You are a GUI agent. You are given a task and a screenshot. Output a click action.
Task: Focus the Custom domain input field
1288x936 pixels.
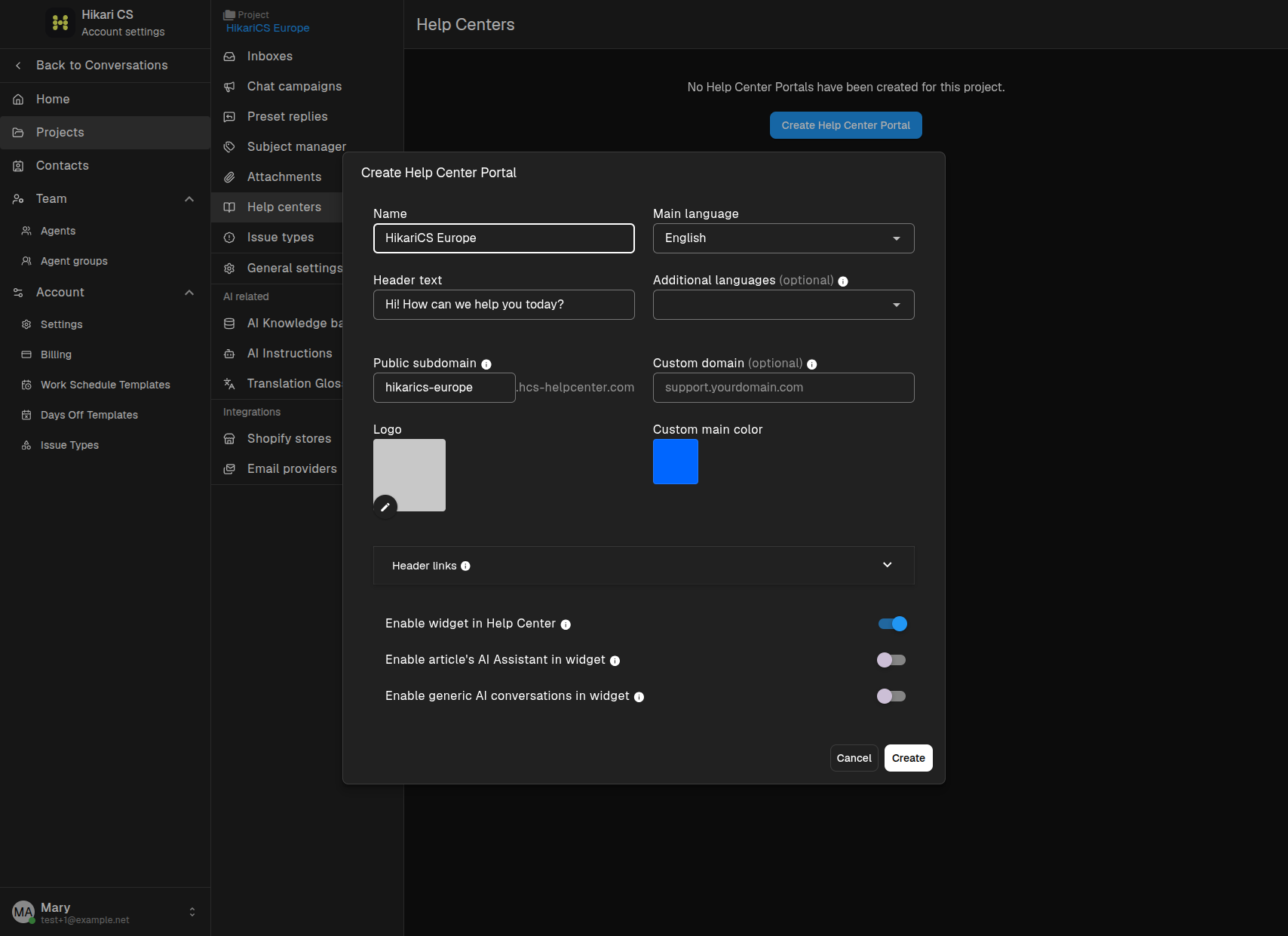[784, 388]
